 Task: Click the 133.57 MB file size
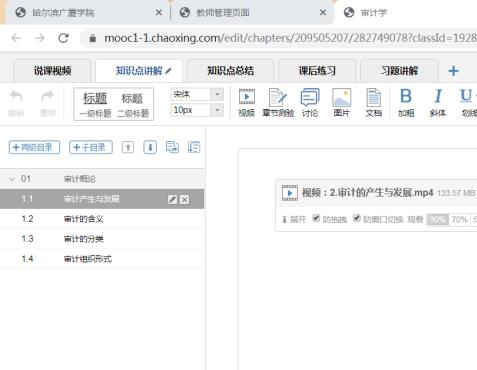tap(456, 193)
